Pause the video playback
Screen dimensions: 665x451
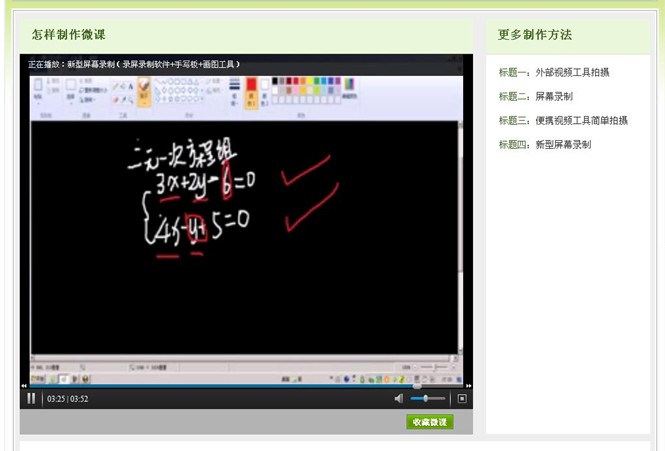(31, 398)
